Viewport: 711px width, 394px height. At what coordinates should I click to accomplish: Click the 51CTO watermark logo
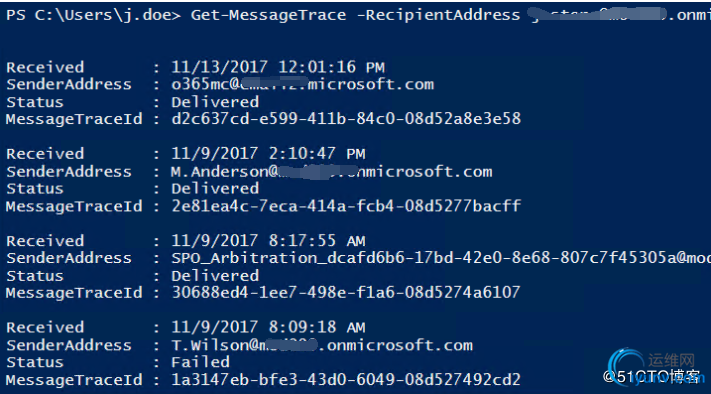click(653, 368)
